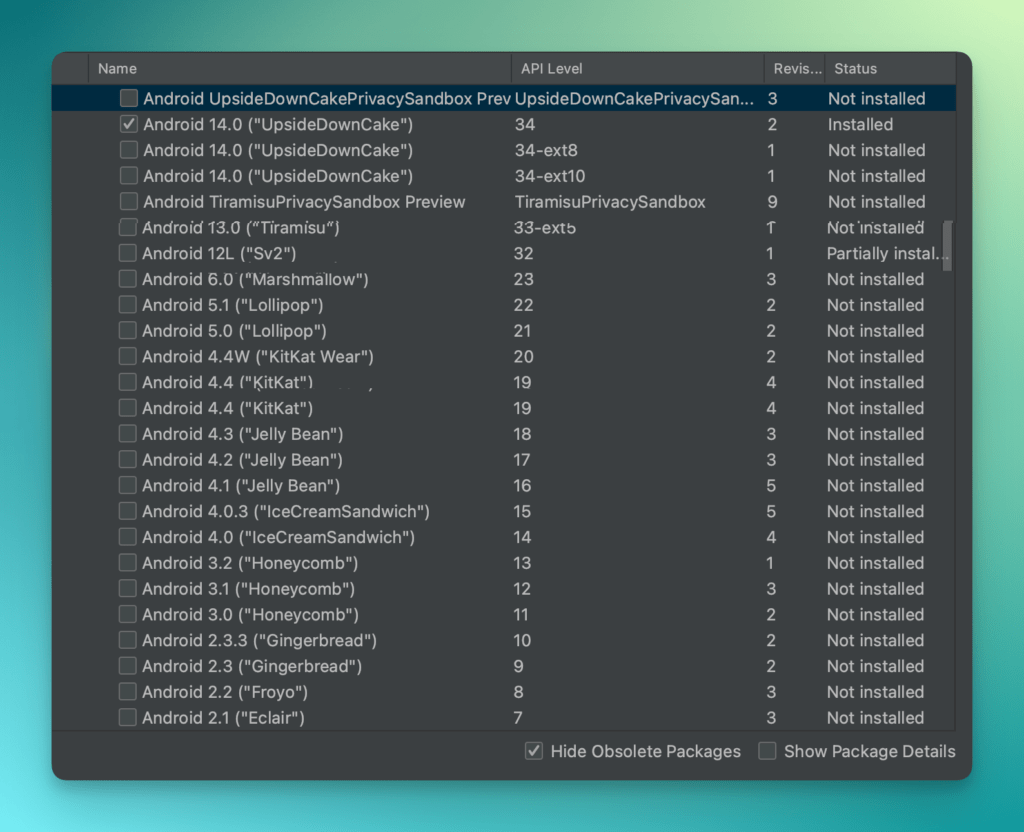Click Not installed status for Marshmallow row
This screenshot has width=1024, height=832.
[x=875, y=280]
